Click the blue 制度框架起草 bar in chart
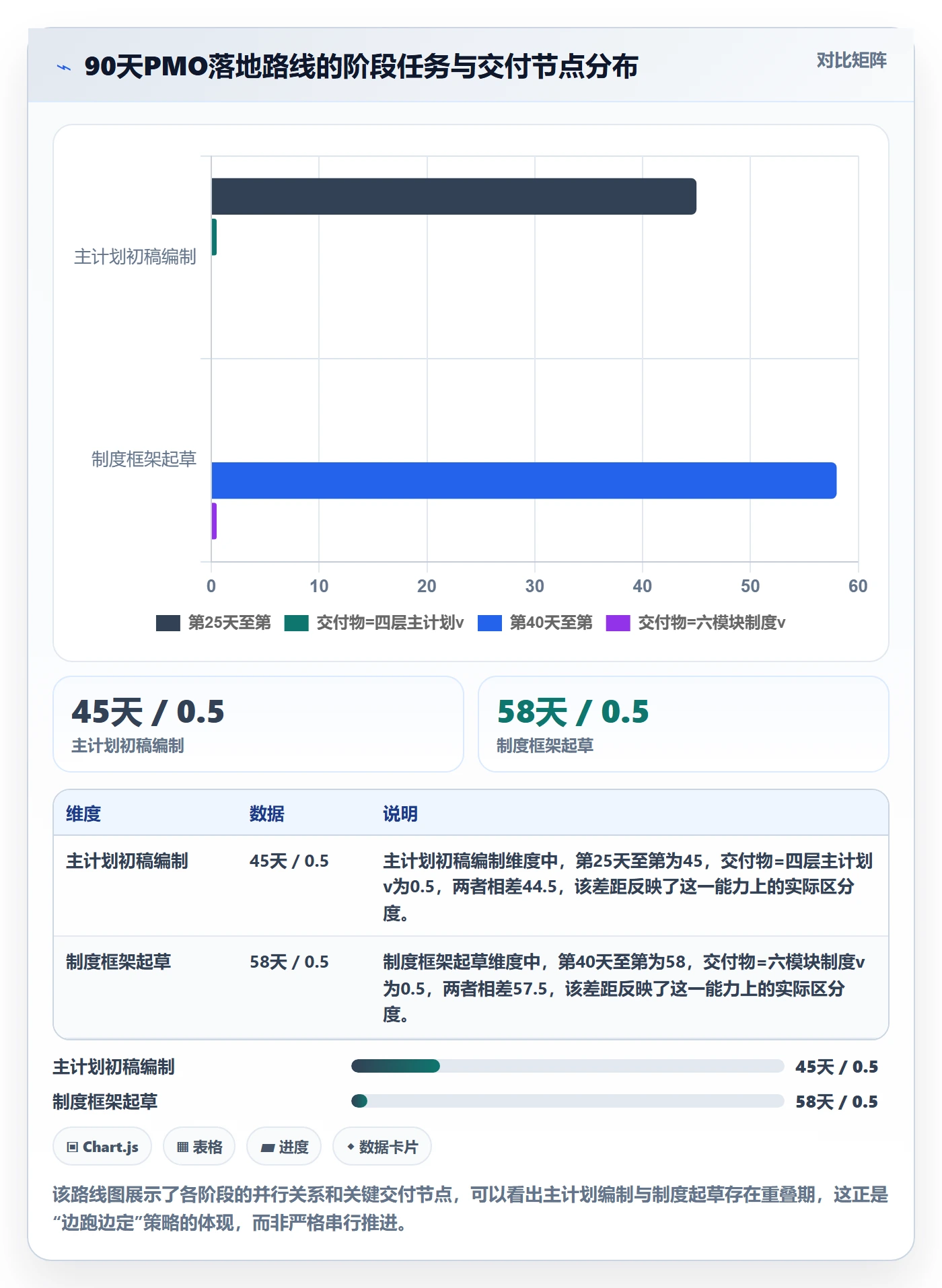942x1288 pixels. pyautogui.click(x=523, y=480)
